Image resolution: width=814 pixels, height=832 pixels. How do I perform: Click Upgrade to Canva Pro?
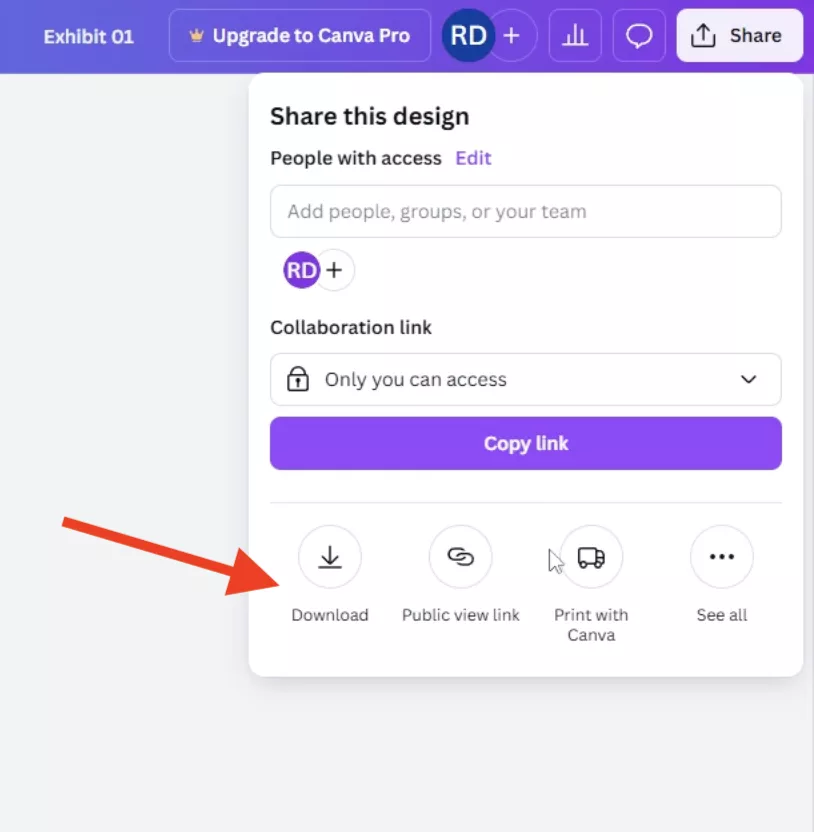tap(300, 36)
